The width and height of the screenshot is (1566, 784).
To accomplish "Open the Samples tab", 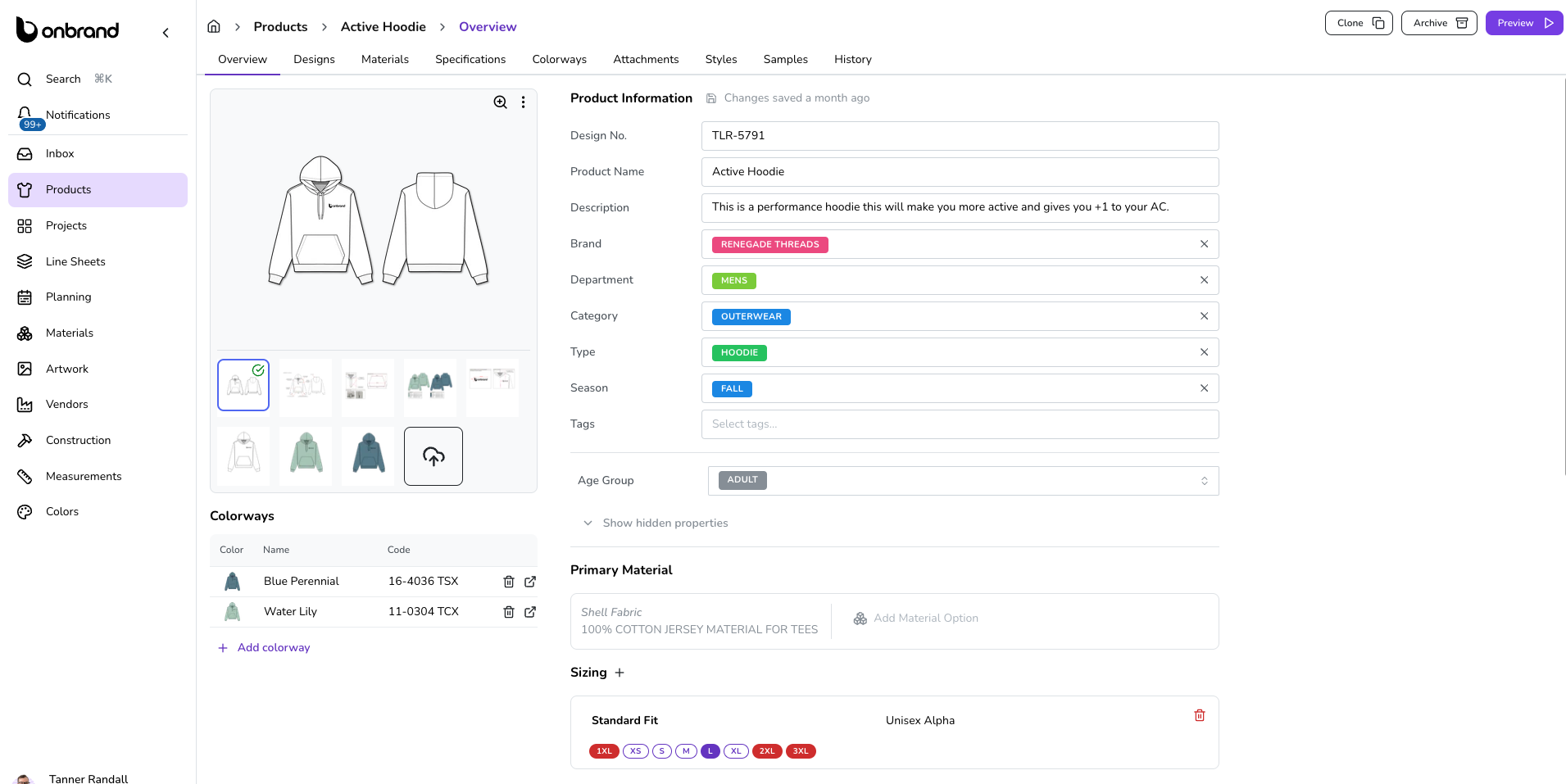I will [784, 59].
